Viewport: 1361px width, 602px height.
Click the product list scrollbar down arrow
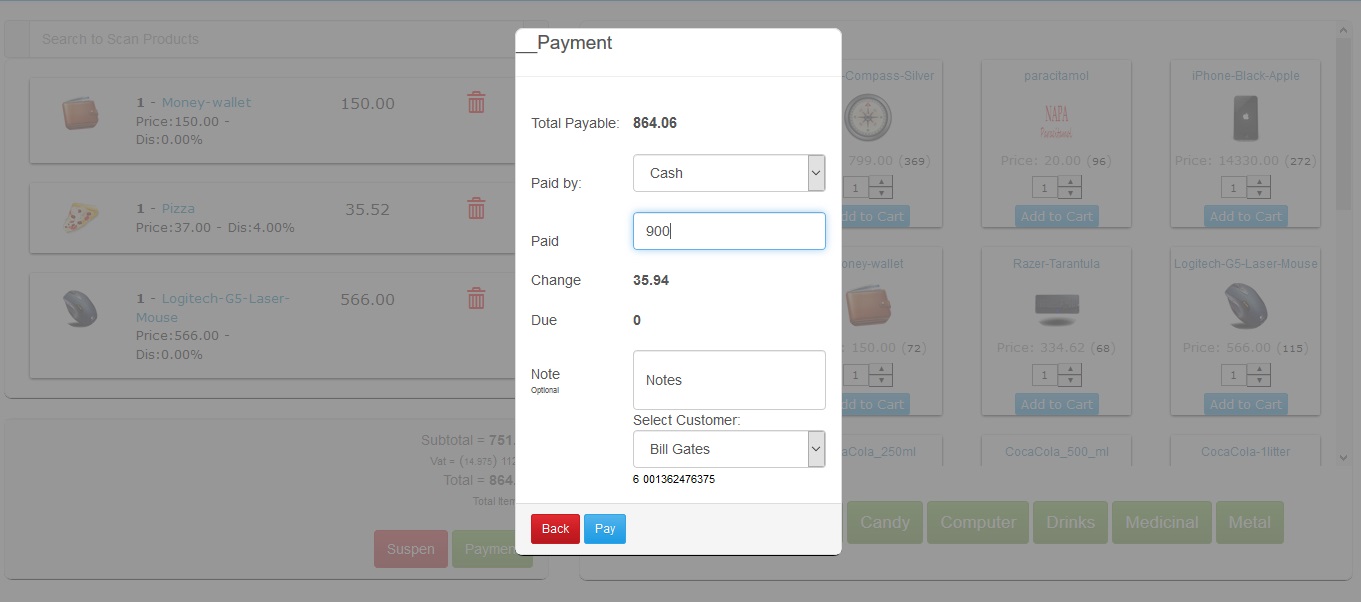(1344, 457)
